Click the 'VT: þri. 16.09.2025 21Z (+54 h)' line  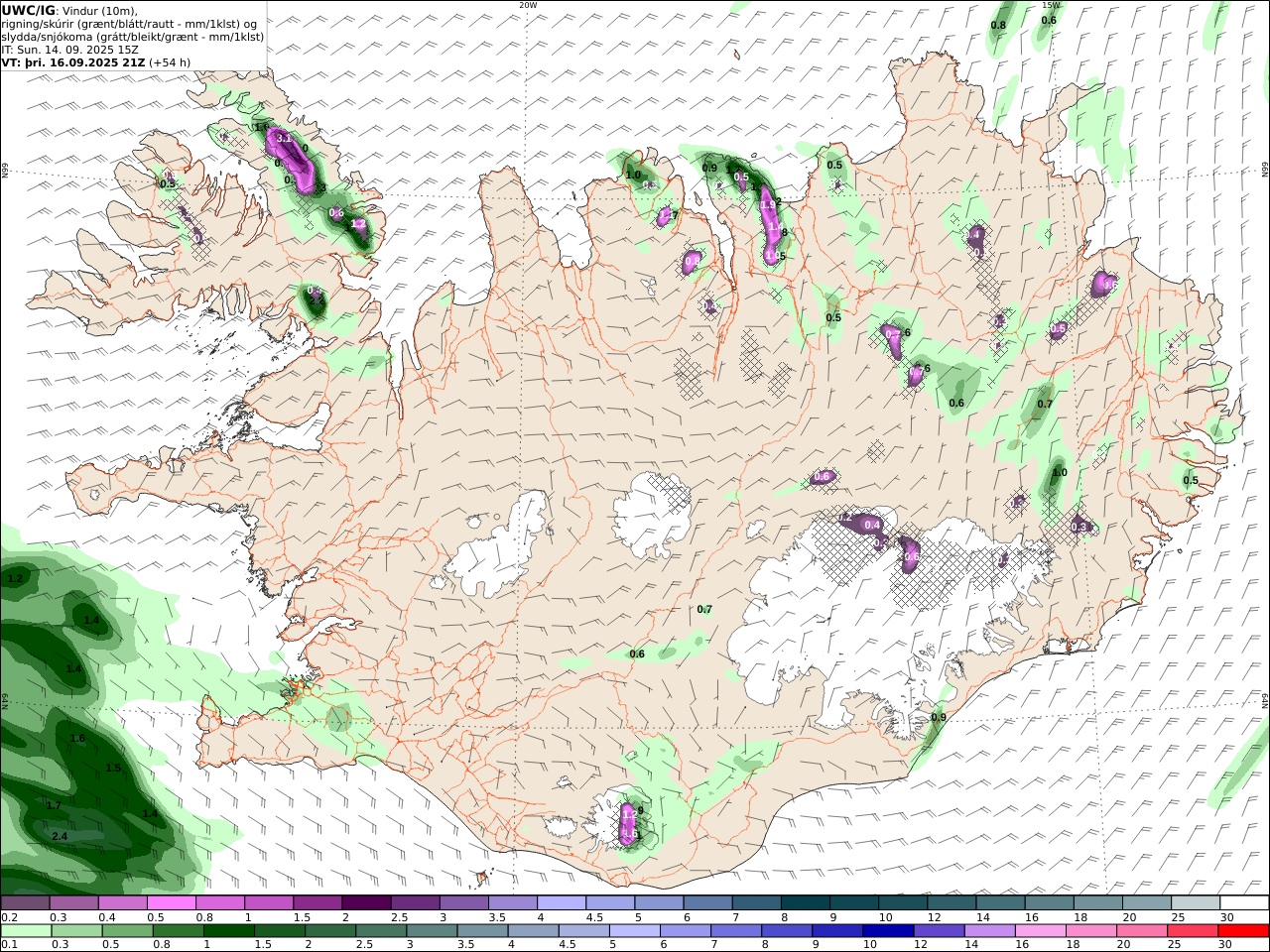tap(96, 62)
